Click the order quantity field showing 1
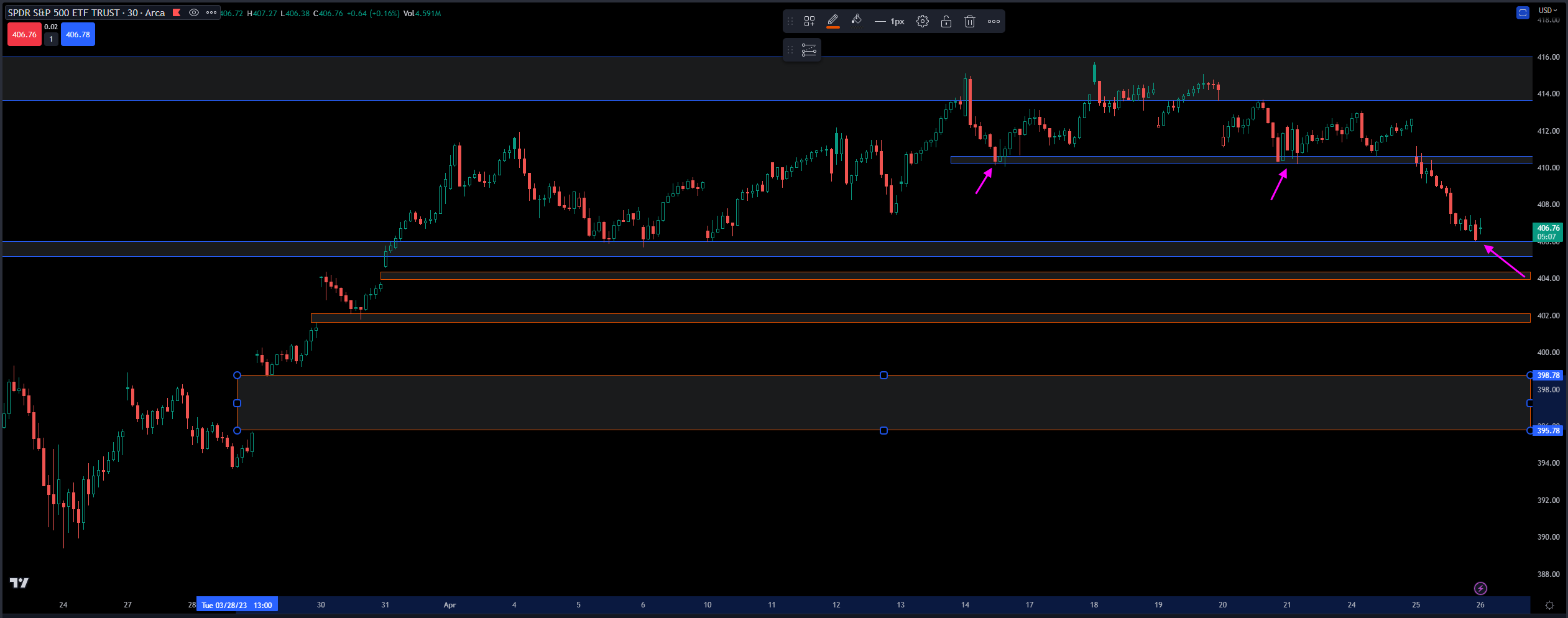Viewport: 1568px width, 618px height. pyautogui.click(x=51, y=39)
